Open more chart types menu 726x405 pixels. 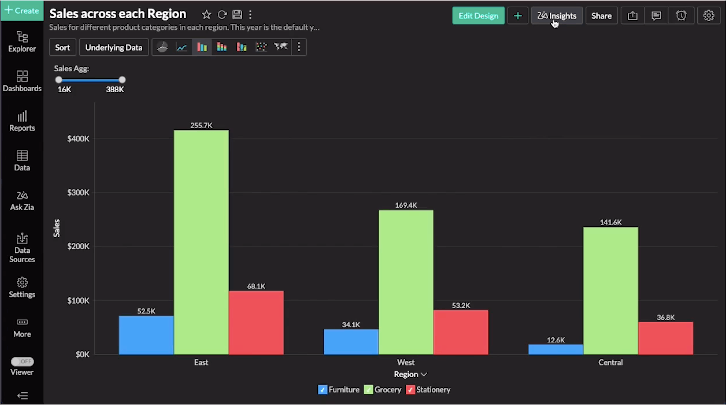(x=299, y=47)
